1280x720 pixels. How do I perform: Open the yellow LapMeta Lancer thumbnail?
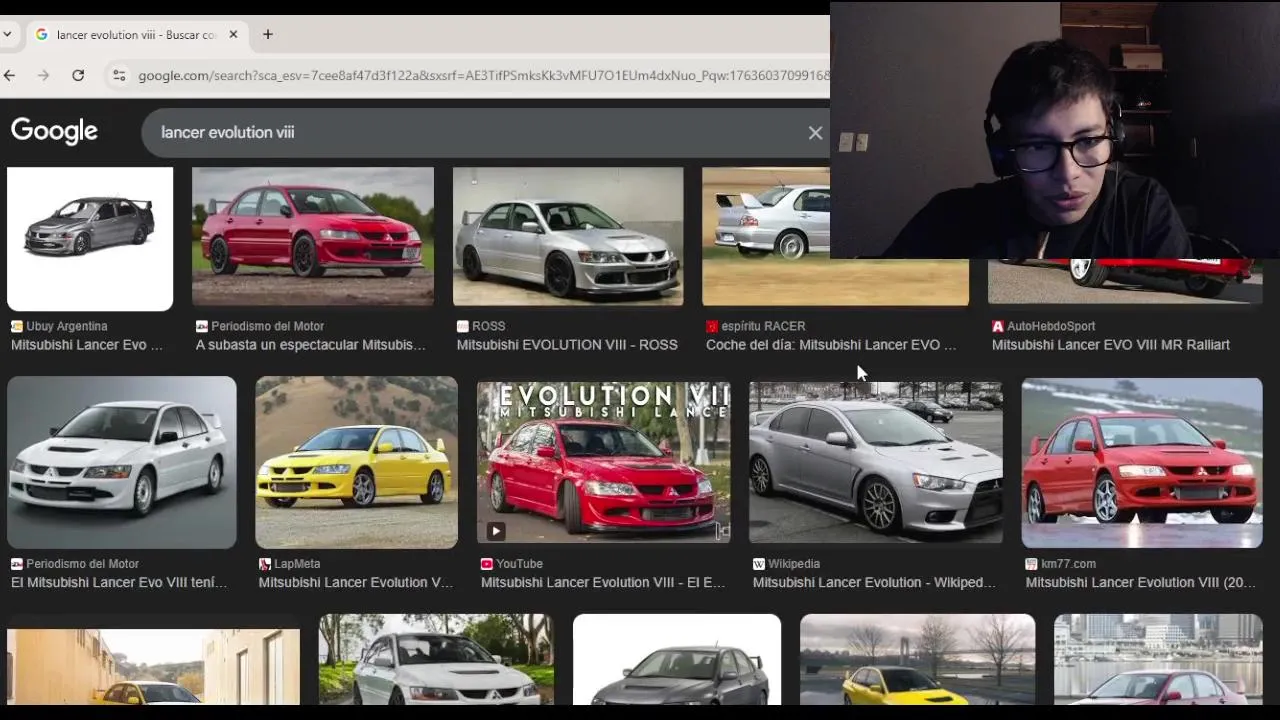pos(356,462)
